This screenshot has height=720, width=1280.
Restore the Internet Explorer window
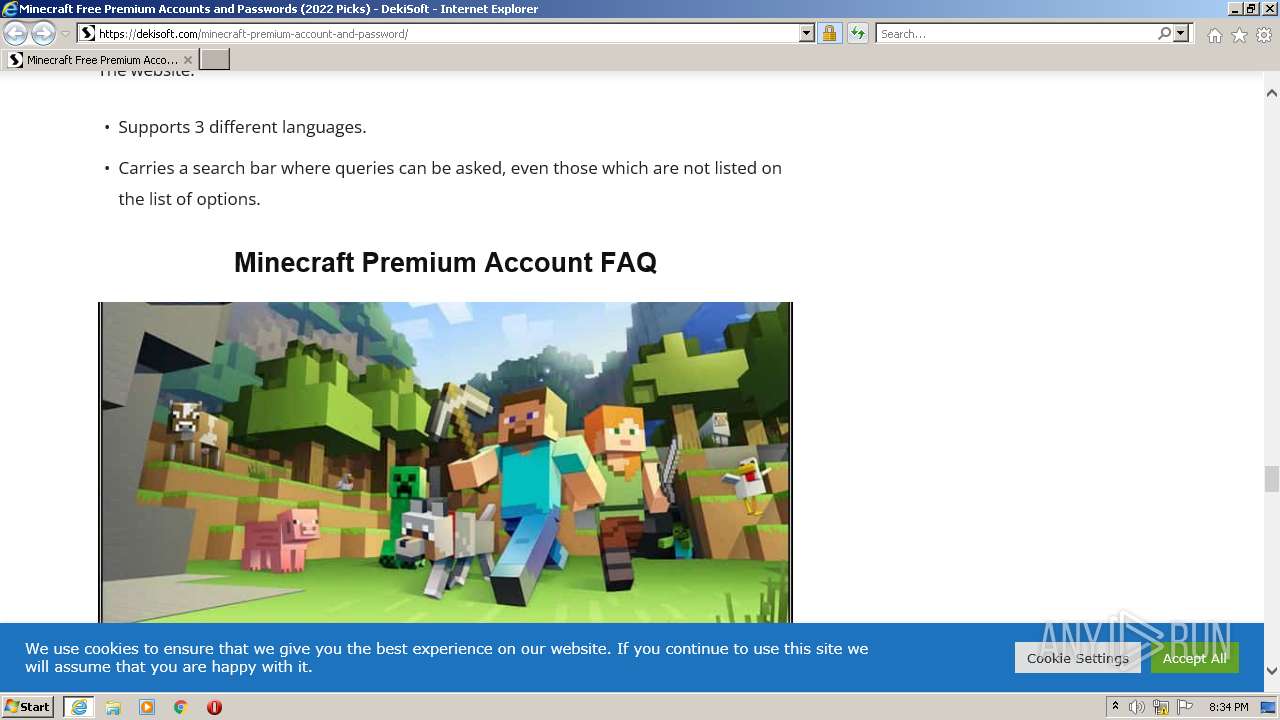(1251, 8)
